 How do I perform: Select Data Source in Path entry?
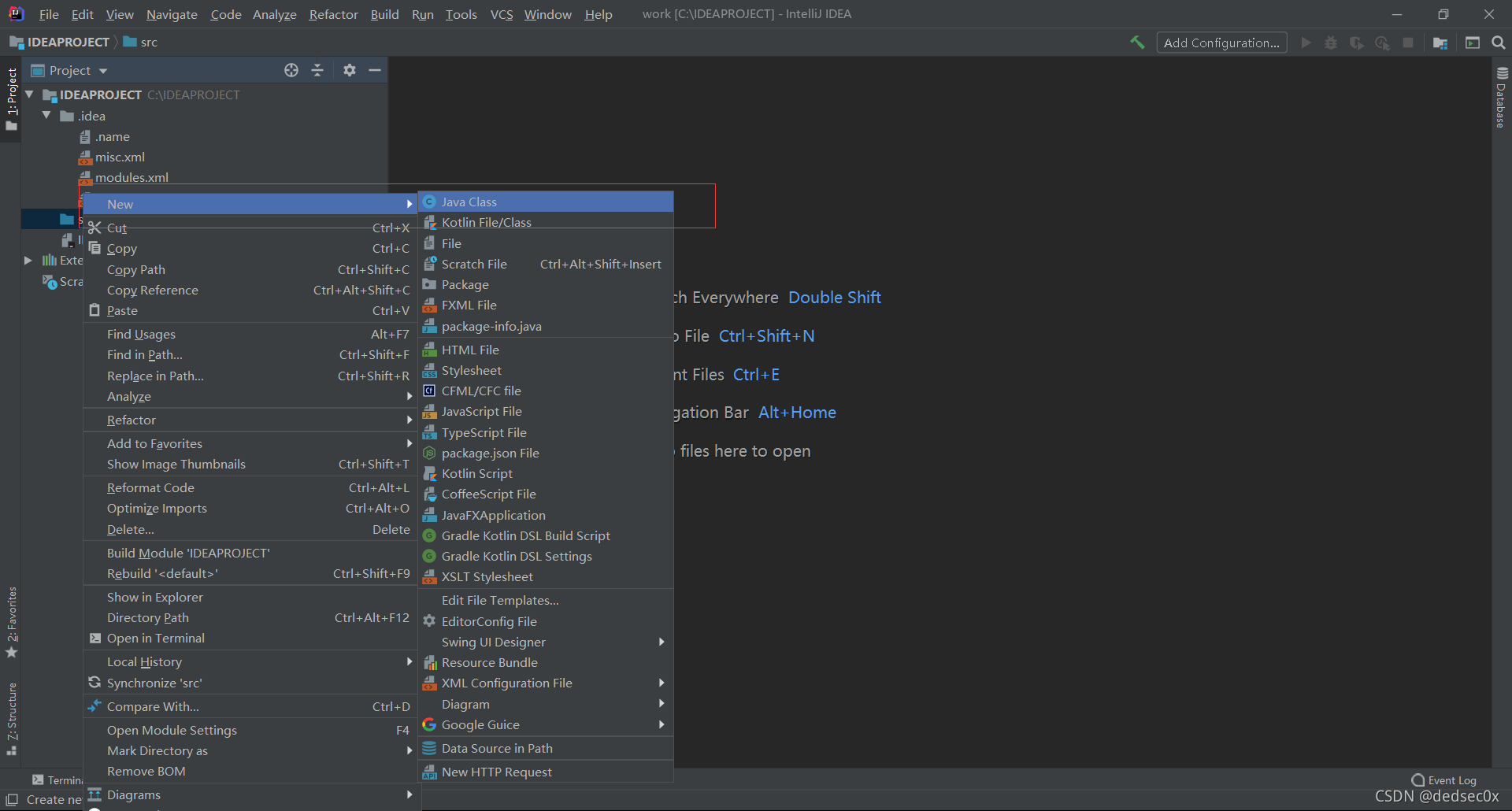[x=546, y=748]
